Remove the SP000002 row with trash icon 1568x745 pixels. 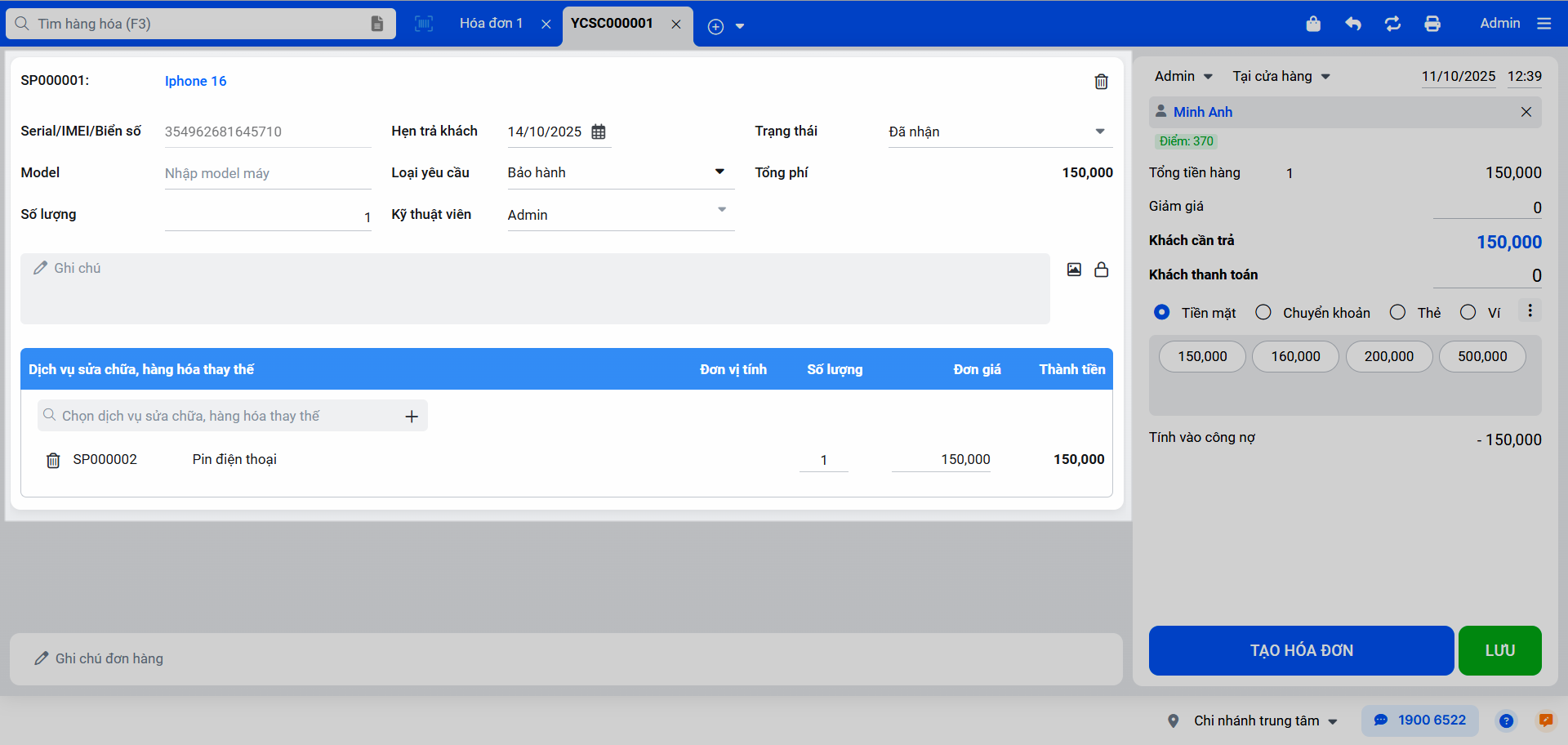(x=53, y=461)
